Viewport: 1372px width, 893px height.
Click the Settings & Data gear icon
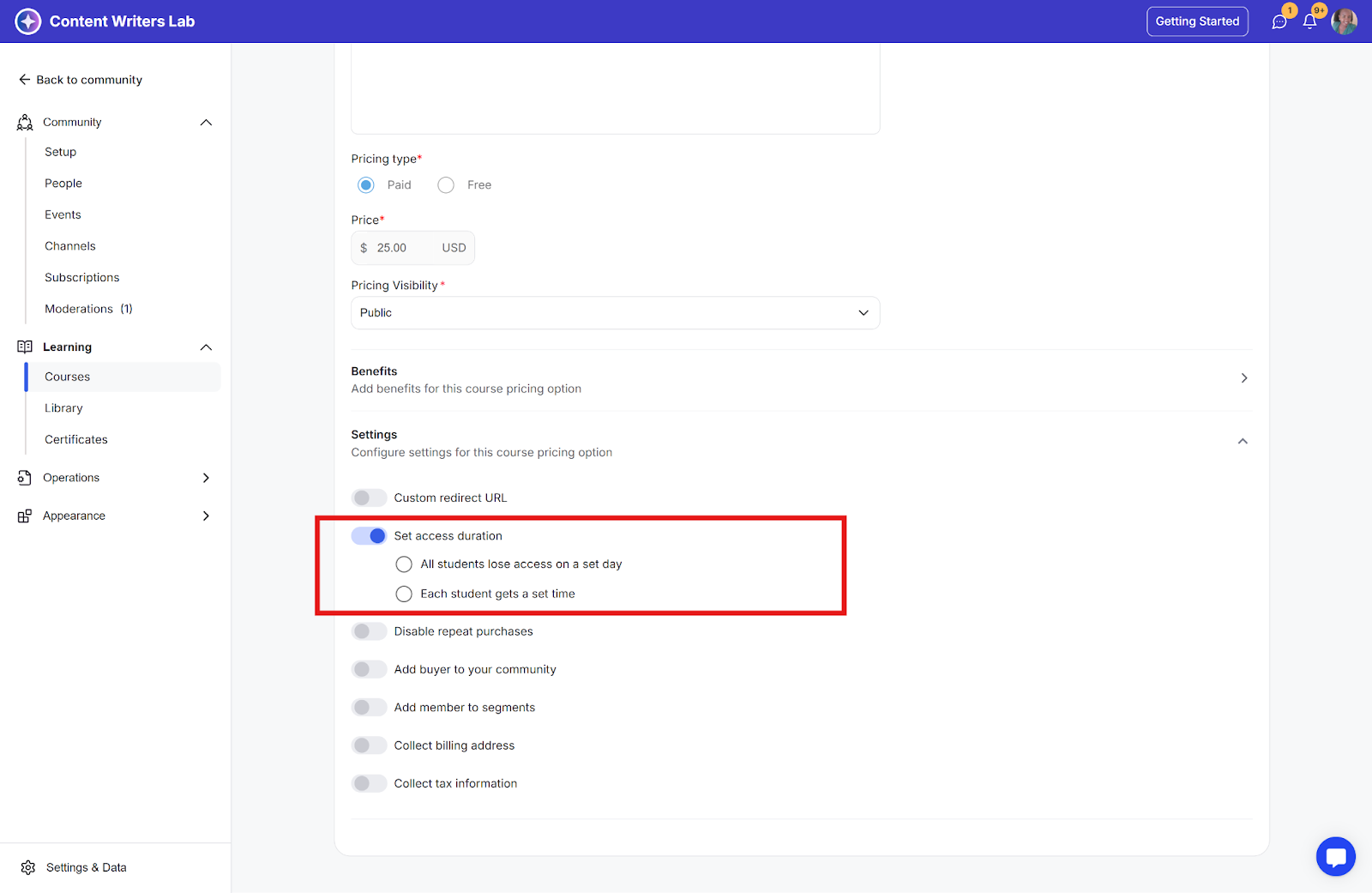click(28, 867)
